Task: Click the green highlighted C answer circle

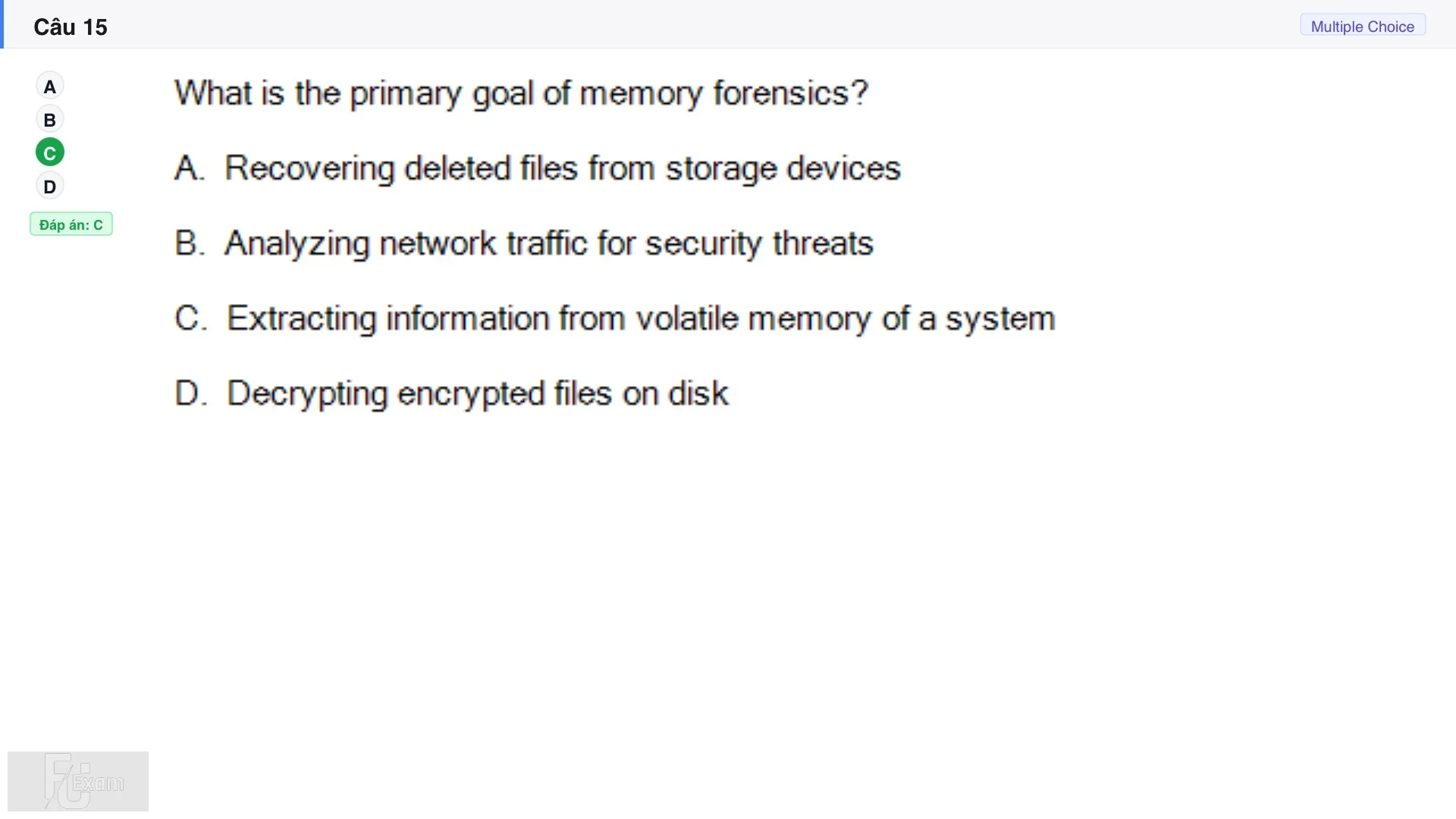Action: coord(50,153)
